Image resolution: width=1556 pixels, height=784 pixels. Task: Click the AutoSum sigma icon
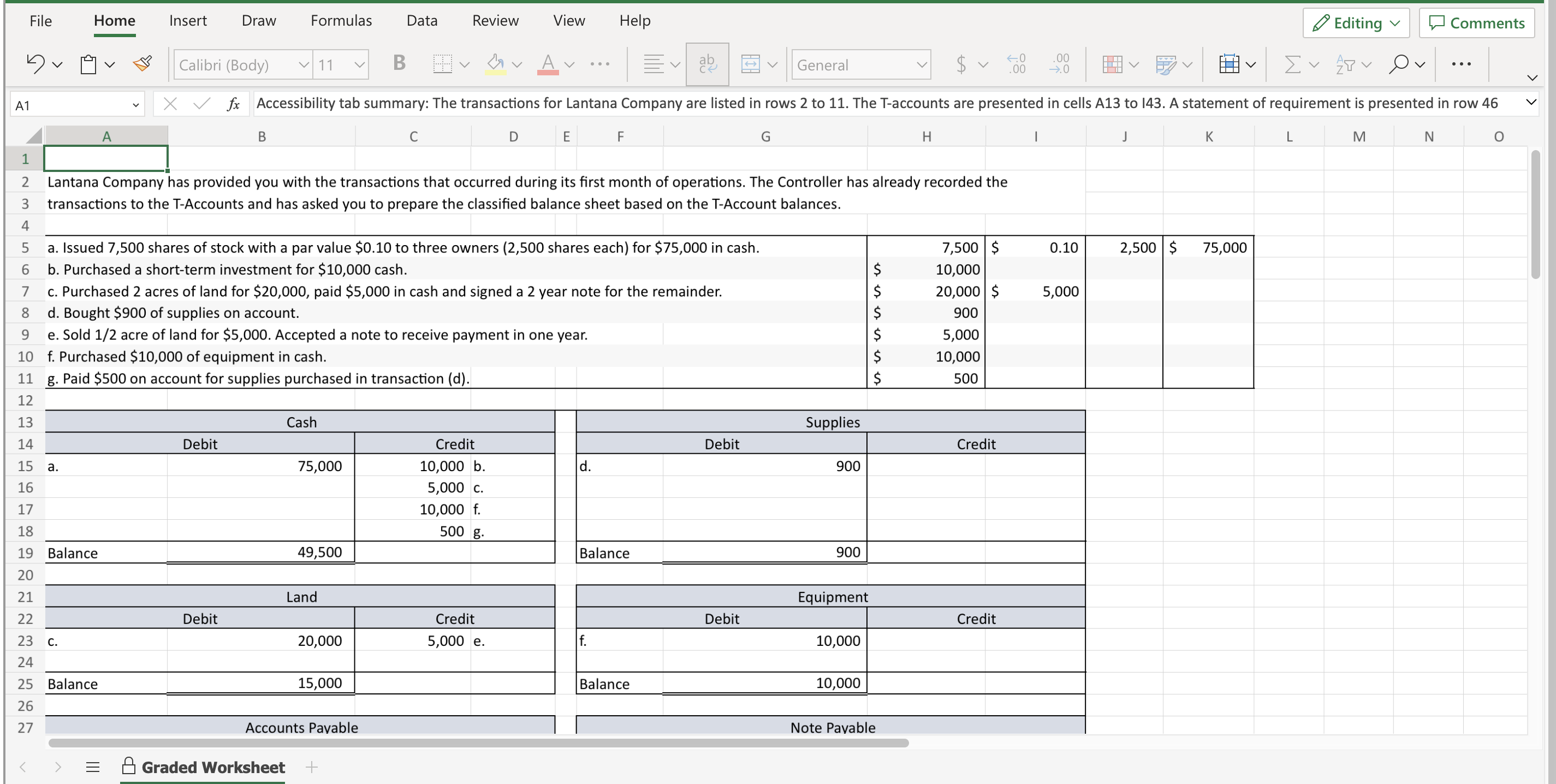point(1292,64)
